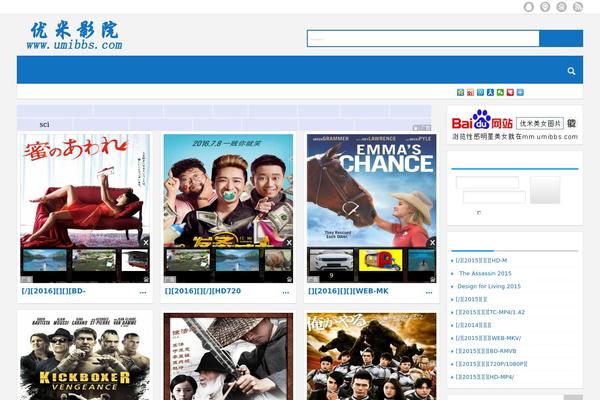This screenshot has width=600, height=400.
Task: Click the upper login text field in sidebar
Action: [487, 183]
